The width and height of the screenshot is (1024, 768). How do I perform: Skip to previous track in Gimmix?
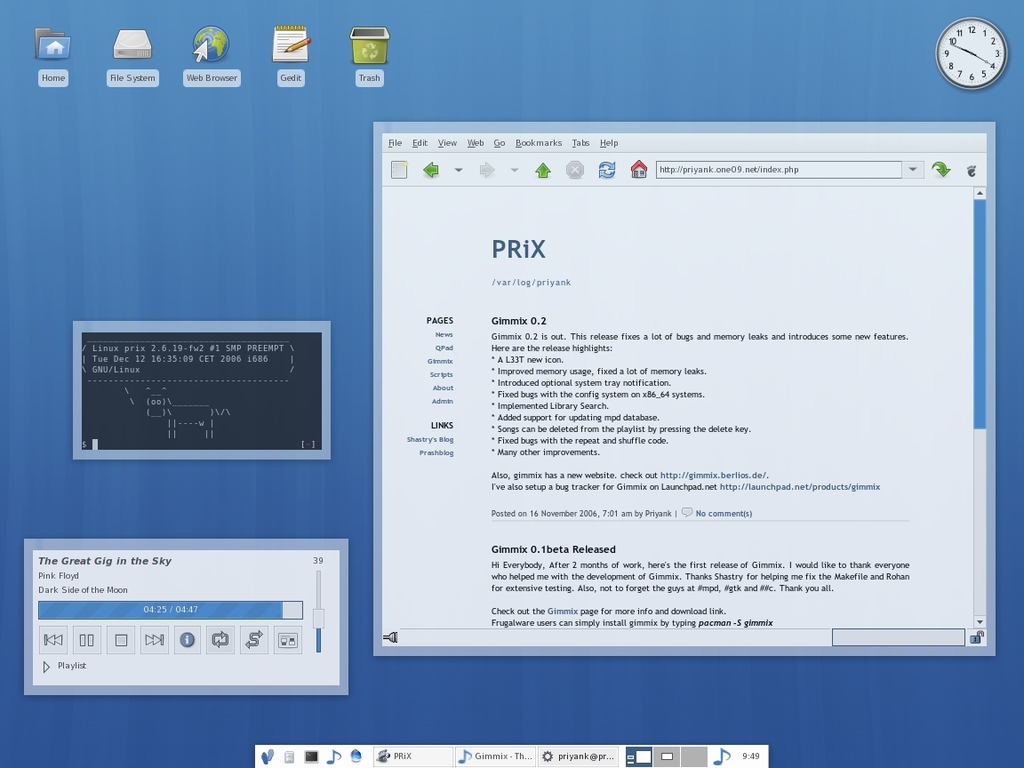coord(53,640)
